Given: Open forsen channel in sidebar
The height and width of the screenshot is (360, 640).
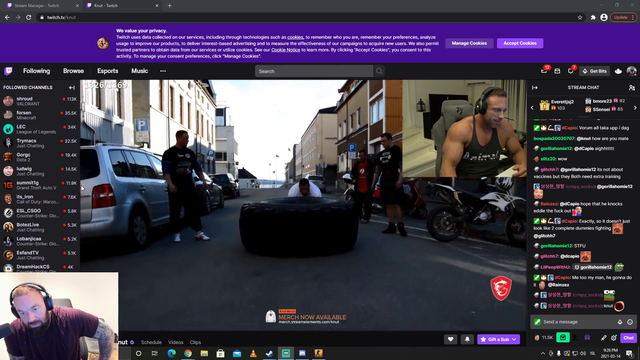Looking at the screenshot, I should pyautogui.click(x=40, y=115).
